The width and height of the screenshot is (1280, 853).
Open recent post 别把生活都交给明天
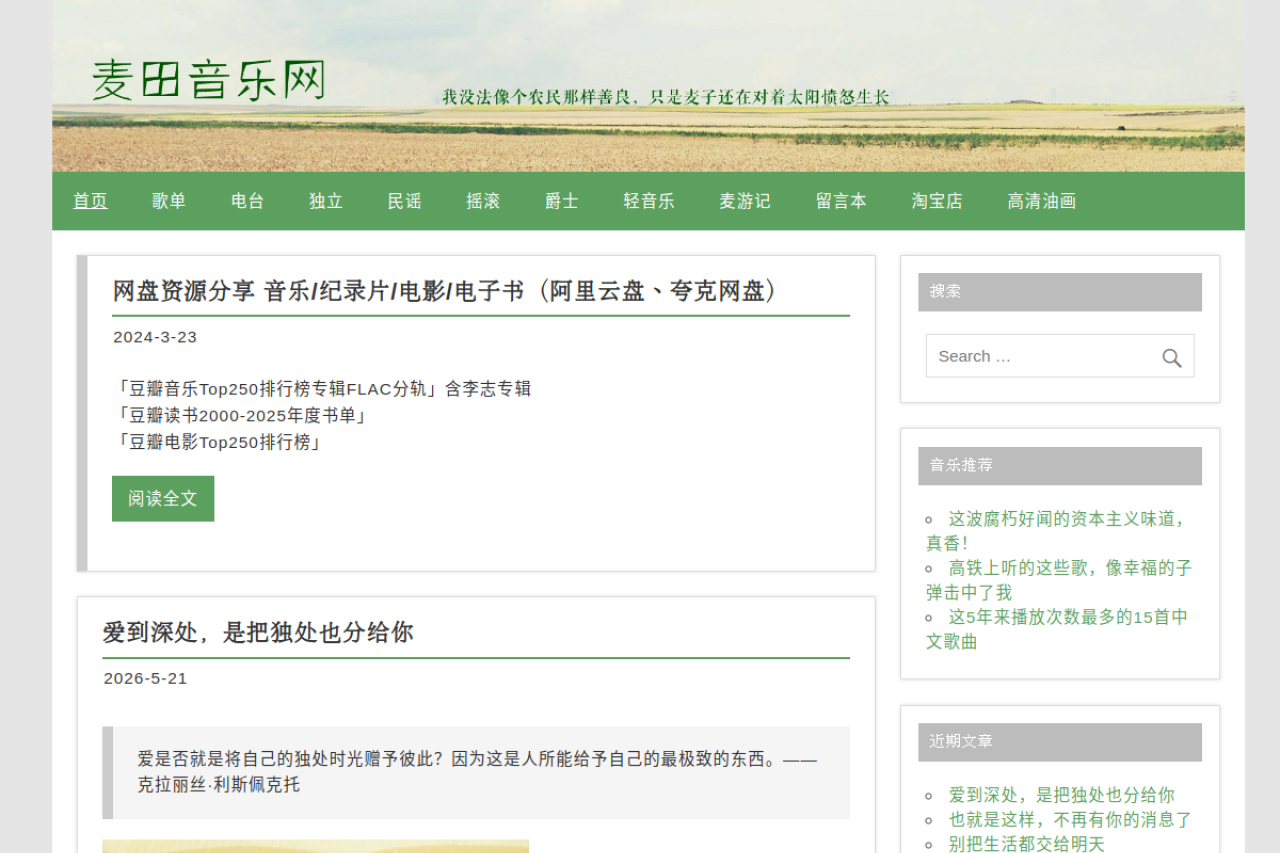pos(1027,844)
